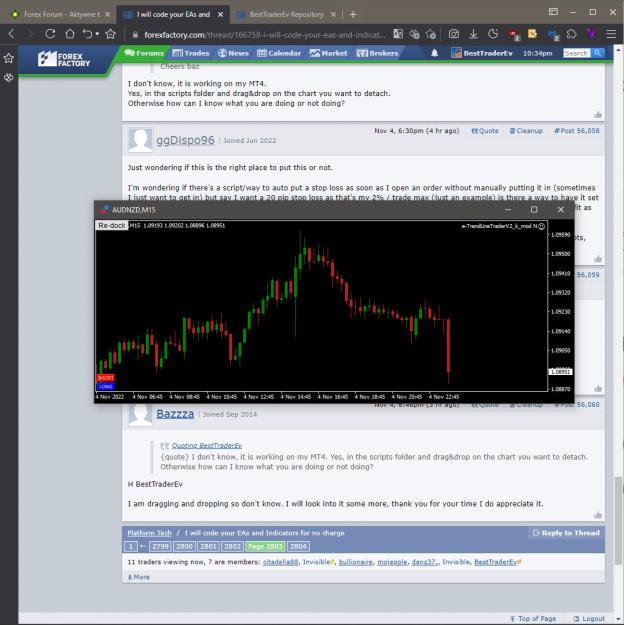Open the Forums menu
Image resolution: width=624 pixels, height=625 pixels.
pos(144,53)
